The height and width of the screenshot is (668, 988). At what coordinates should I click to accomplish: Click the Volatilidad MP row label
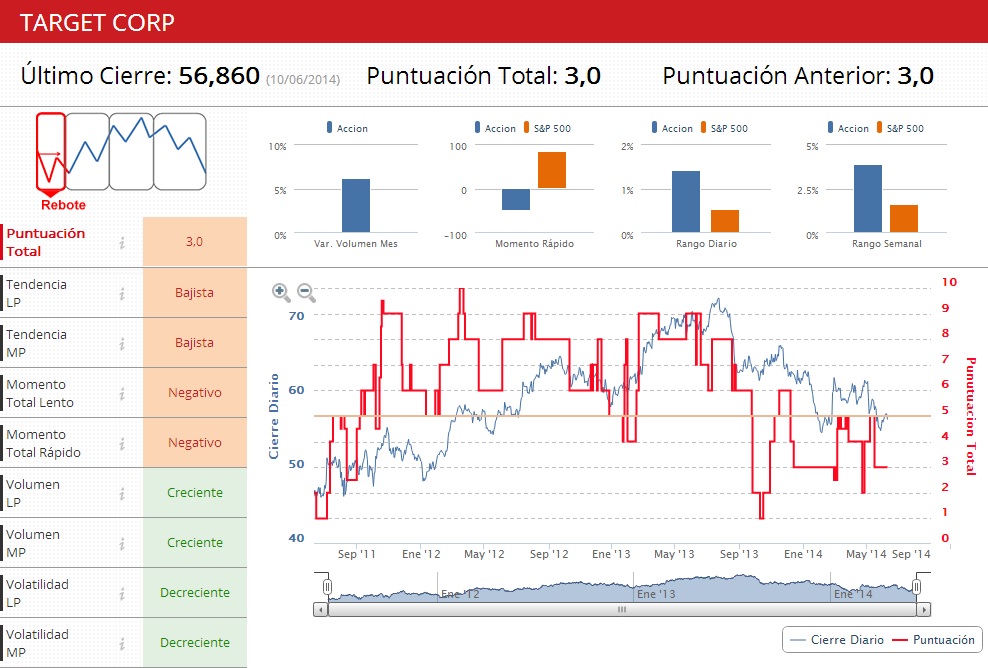[x=37, y=643]
